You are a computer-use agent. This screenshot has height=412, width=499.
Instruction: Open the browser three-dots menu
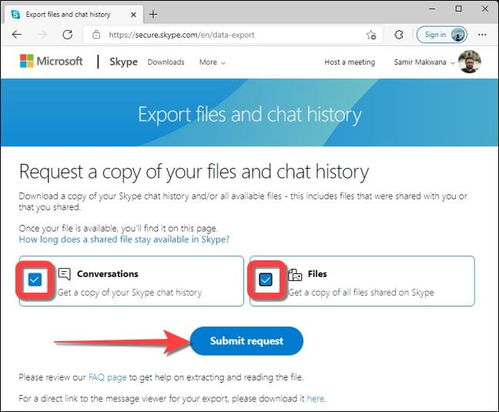point(482,35)
